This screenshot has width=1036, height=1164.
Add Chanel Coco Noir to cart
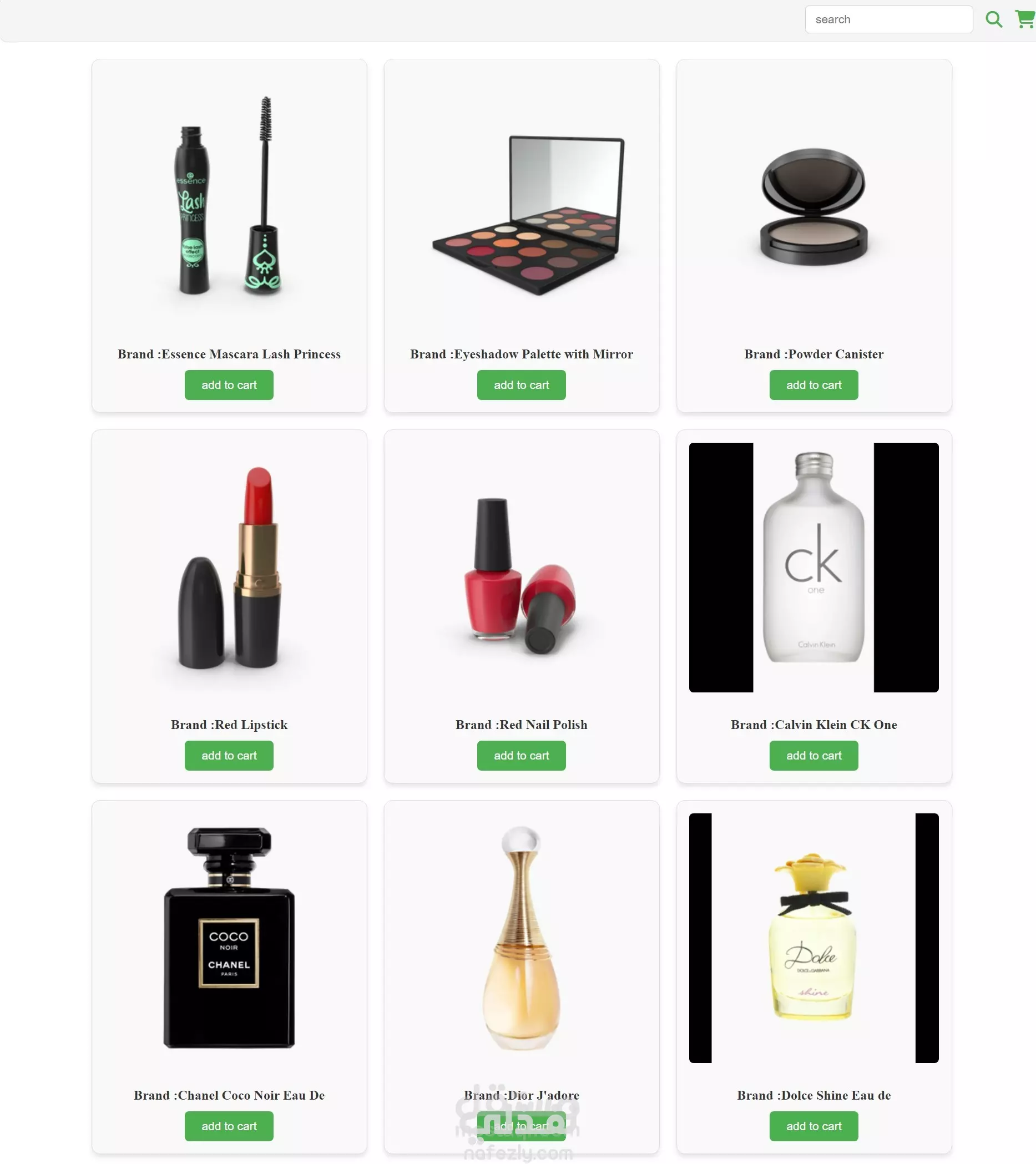[x=229, y=1126]
